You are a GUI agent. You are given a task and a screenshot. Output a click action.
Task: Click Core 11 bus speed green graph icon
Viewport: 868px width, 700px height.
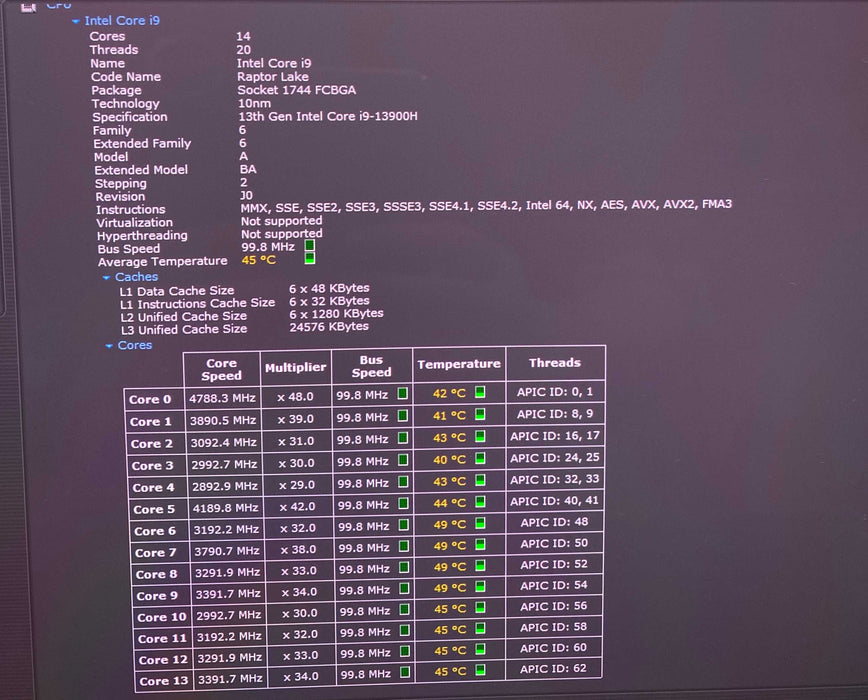click(x=404, y=630)
